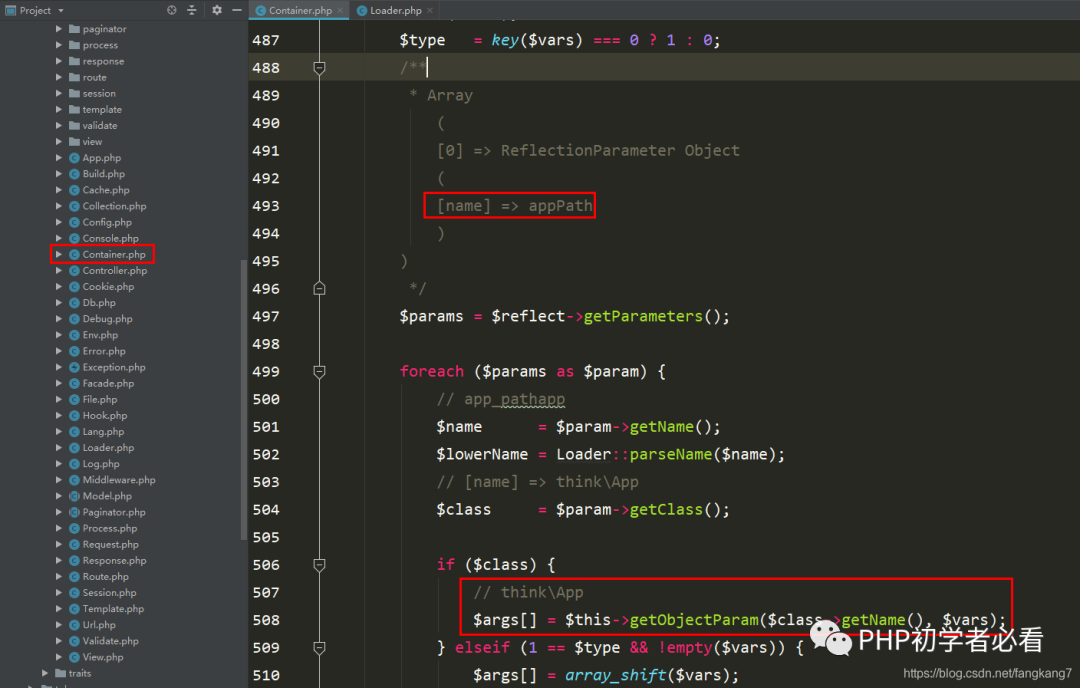
Task: Hide the Project tool window
Action: (x=237, y=10)
